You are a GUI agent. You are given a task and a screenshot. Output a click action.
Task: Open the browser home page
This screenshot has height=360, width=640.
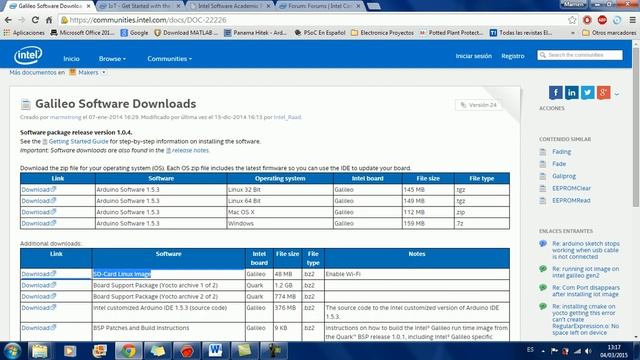[x=49, y=20]
